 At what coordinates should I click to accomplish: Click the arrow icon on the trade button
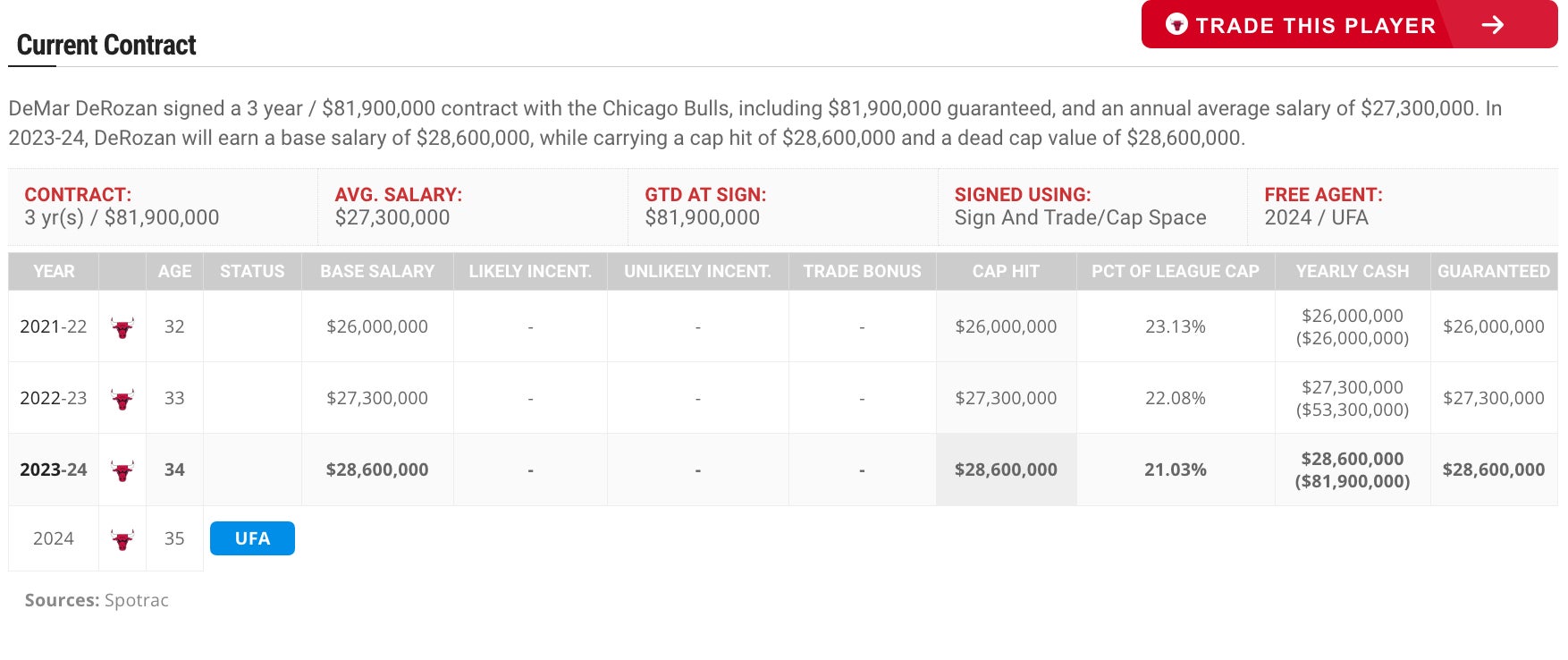(x=1492, y=25)
